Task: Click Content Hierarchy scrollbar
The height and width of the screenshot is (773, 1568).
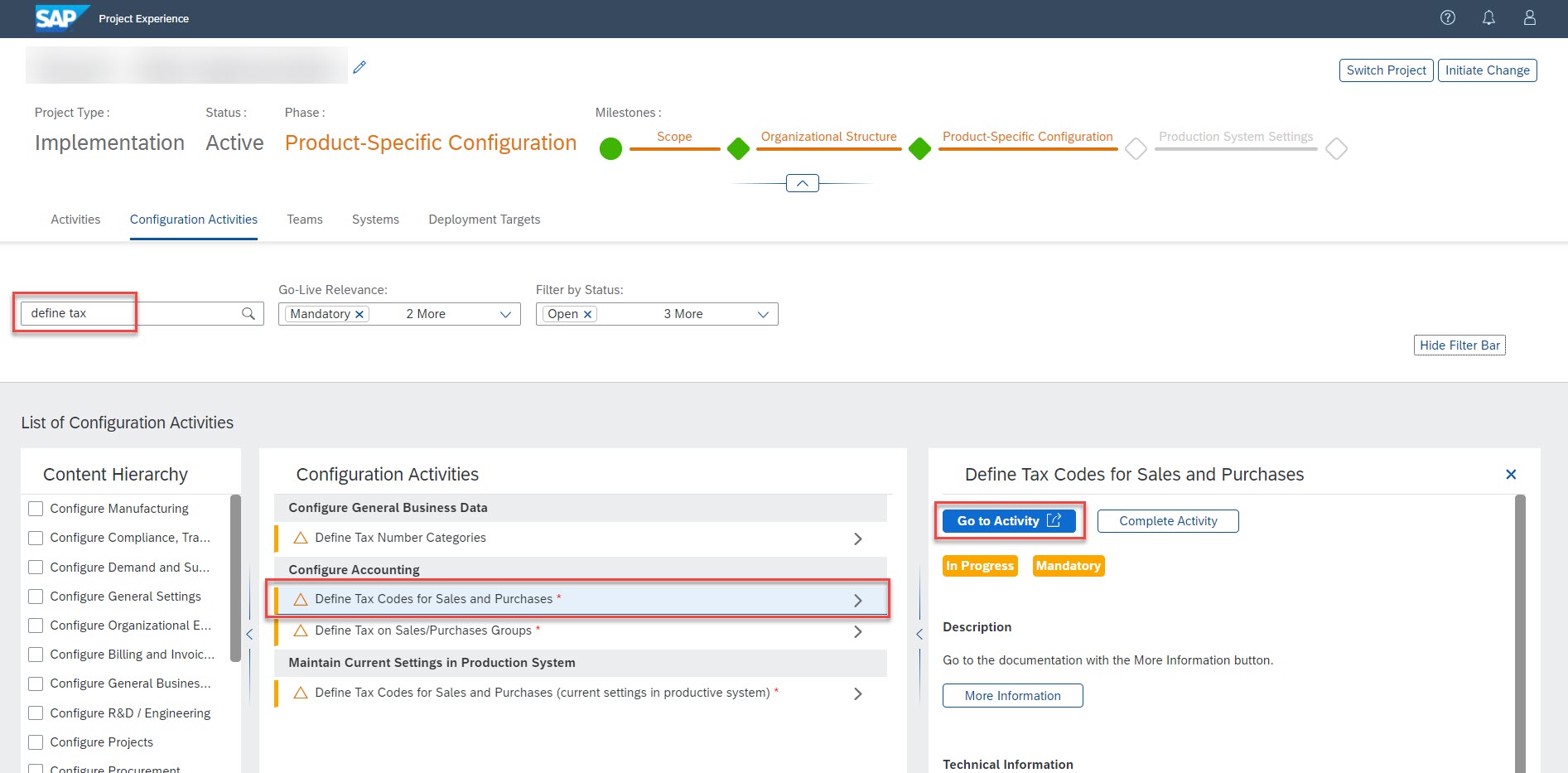Action: [x=235, y=578]
